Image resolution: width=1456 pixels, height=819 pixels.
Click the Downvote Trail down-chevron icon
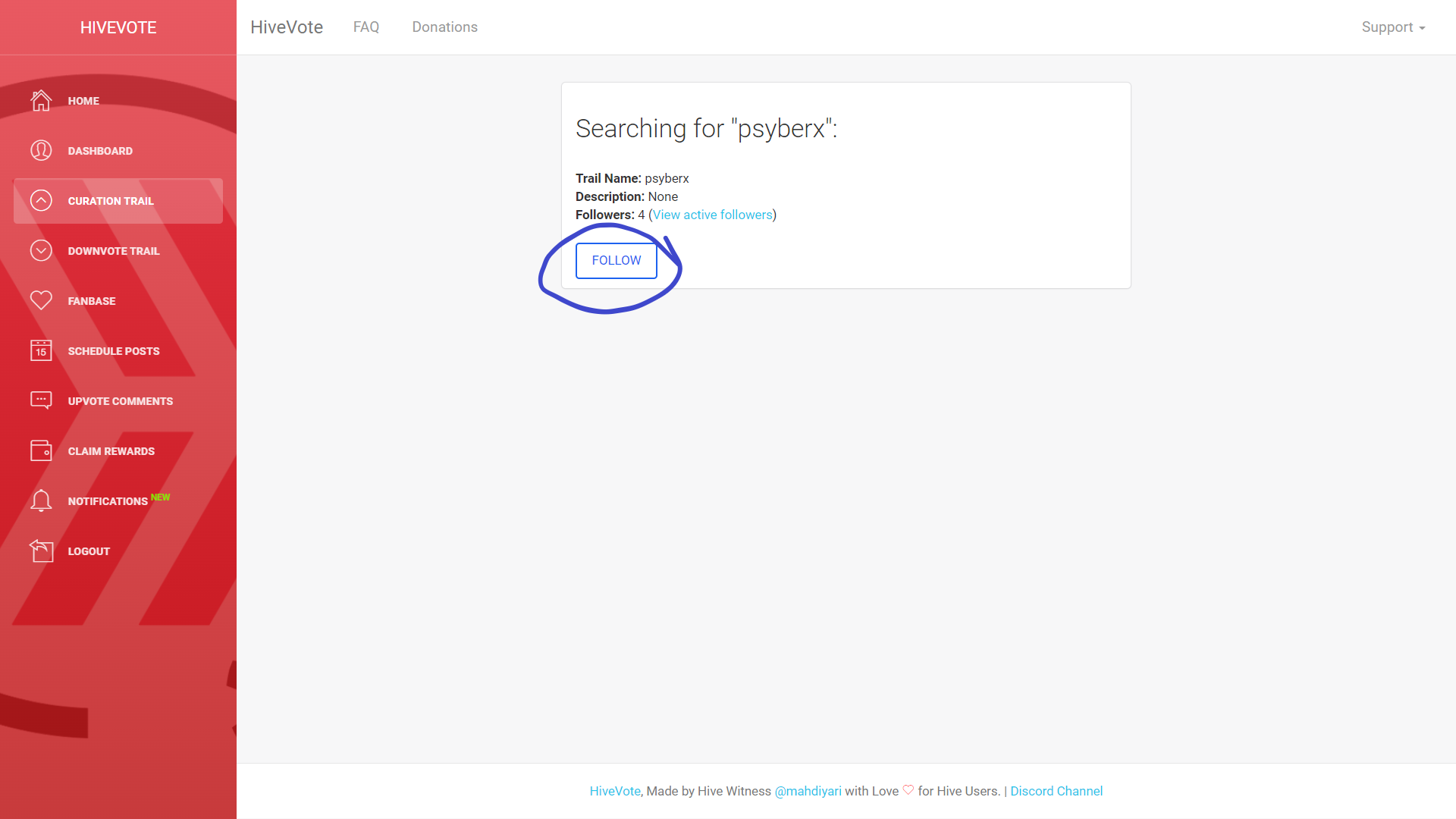click(41, 250)
